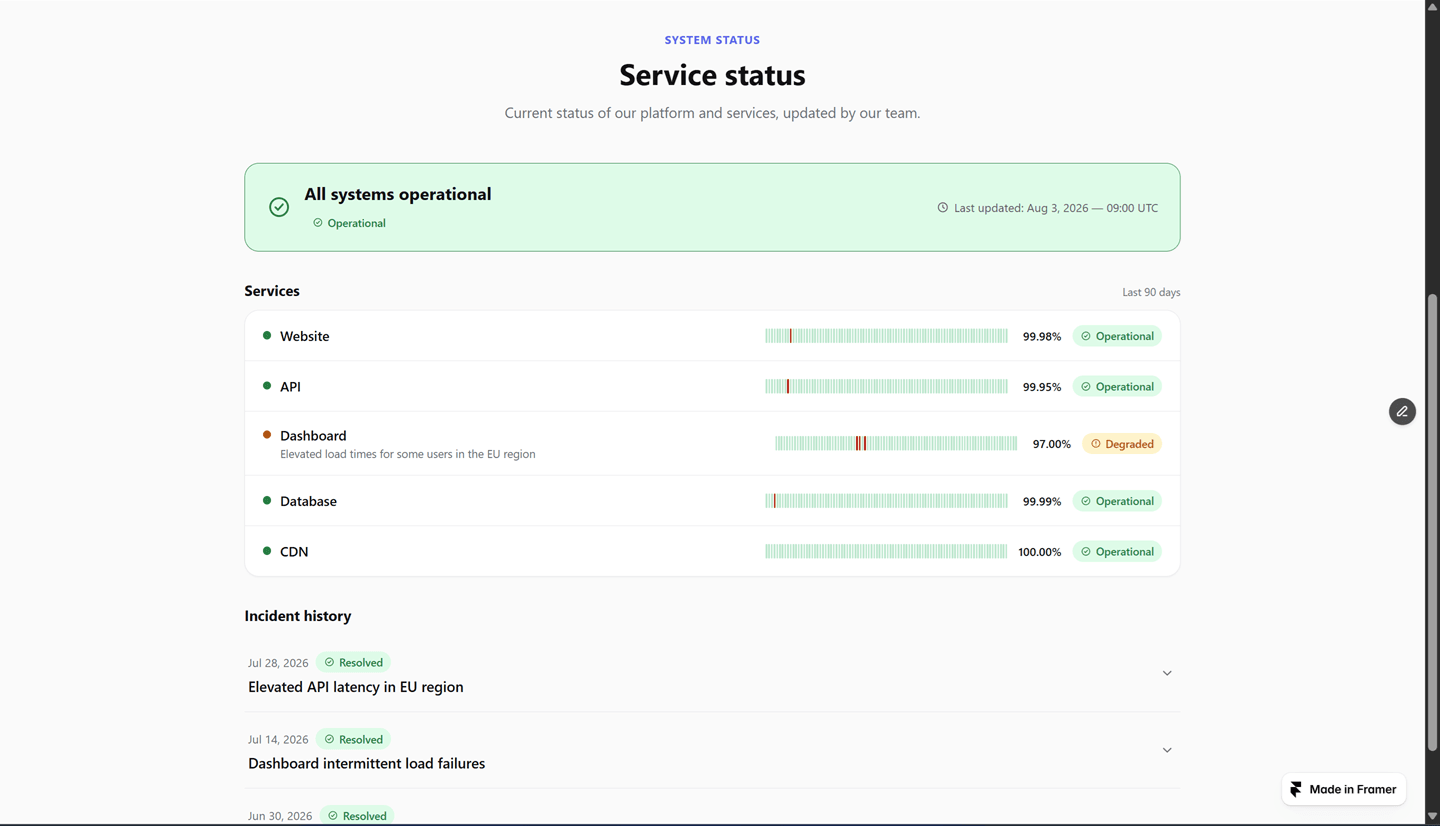Click the Framer logo icon

[1296, 789]
